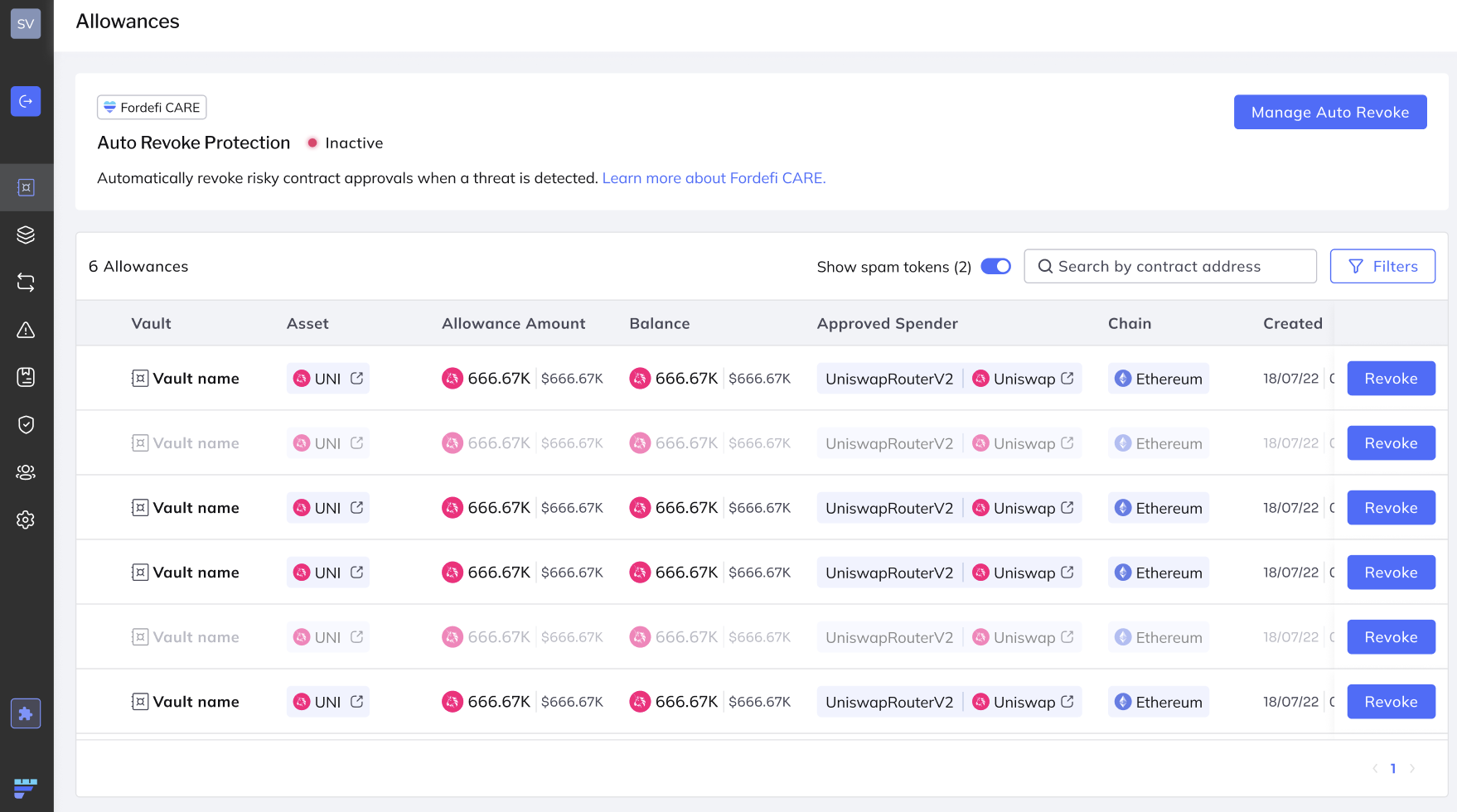The height and width of the screenshot is (812, 1457).
Task: Open the puzzle piece extension icon
Action: point(26,713)
